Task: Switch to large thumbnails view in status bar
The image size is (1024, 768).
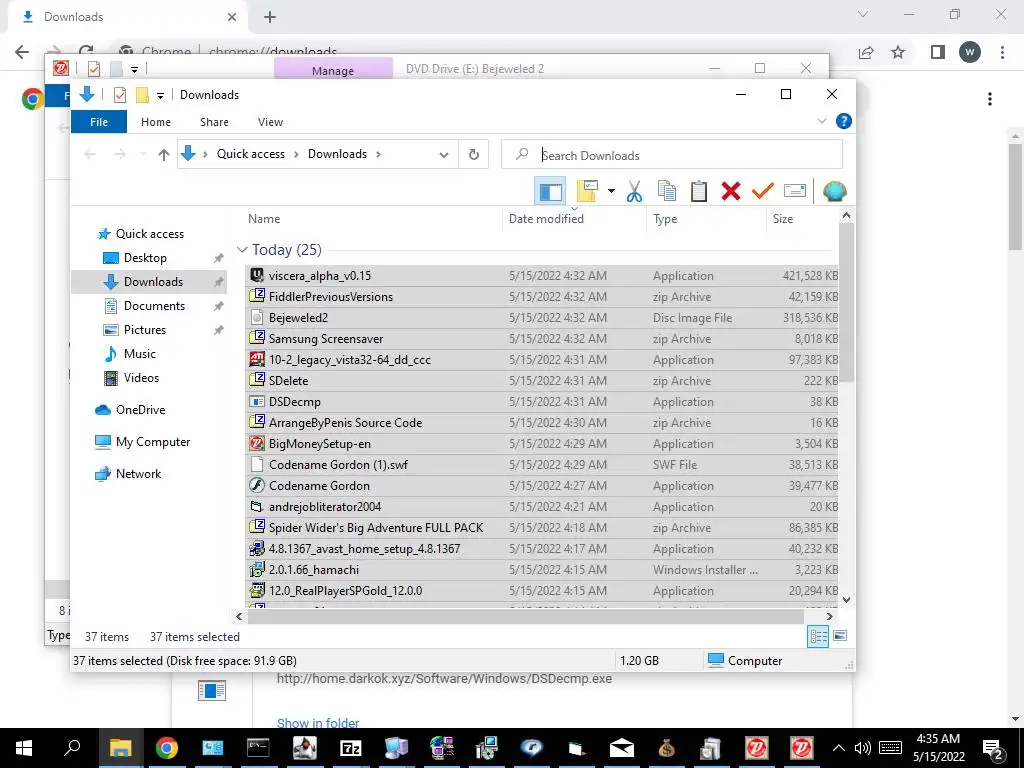Action: pyautogui.click(x=840, y=636)
